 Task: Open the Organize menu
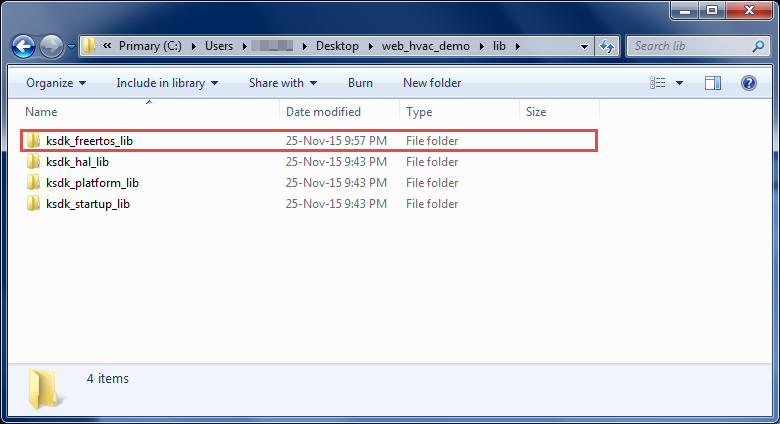[x=56, y=83]
